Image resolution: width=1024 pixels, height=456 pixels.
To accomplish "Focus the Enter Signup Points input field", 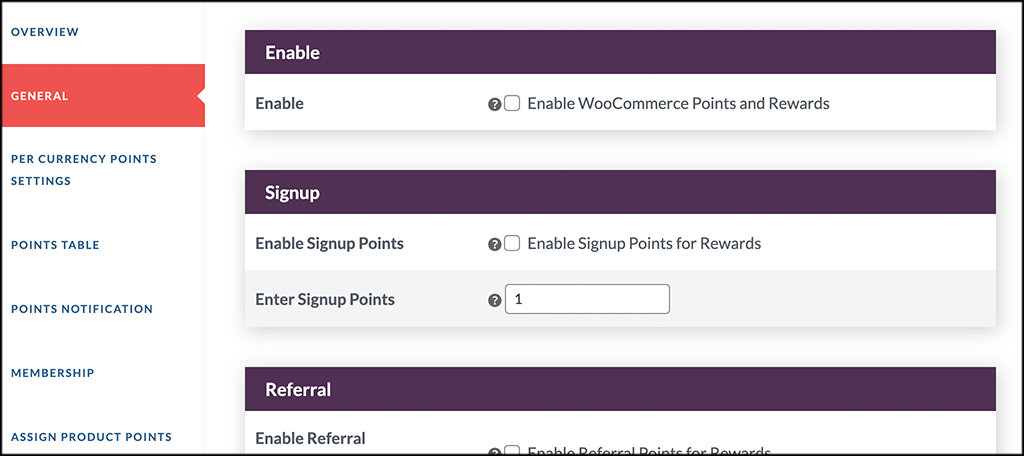I will 587,299.
